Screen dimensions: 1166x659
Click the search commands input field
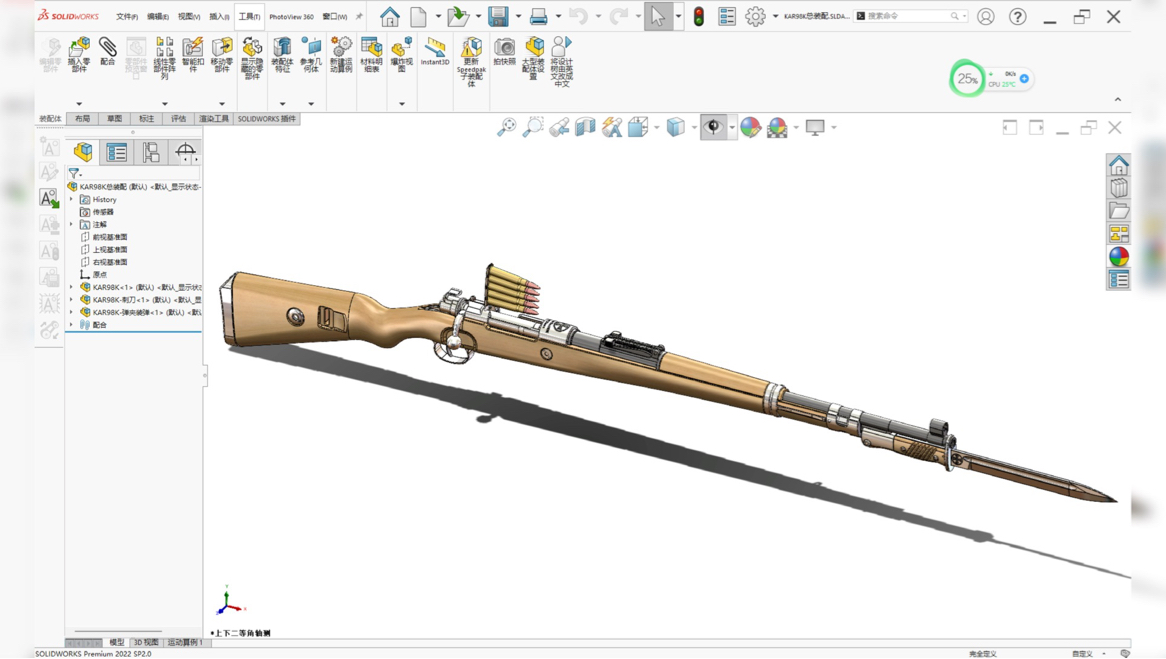click(910, 16)
